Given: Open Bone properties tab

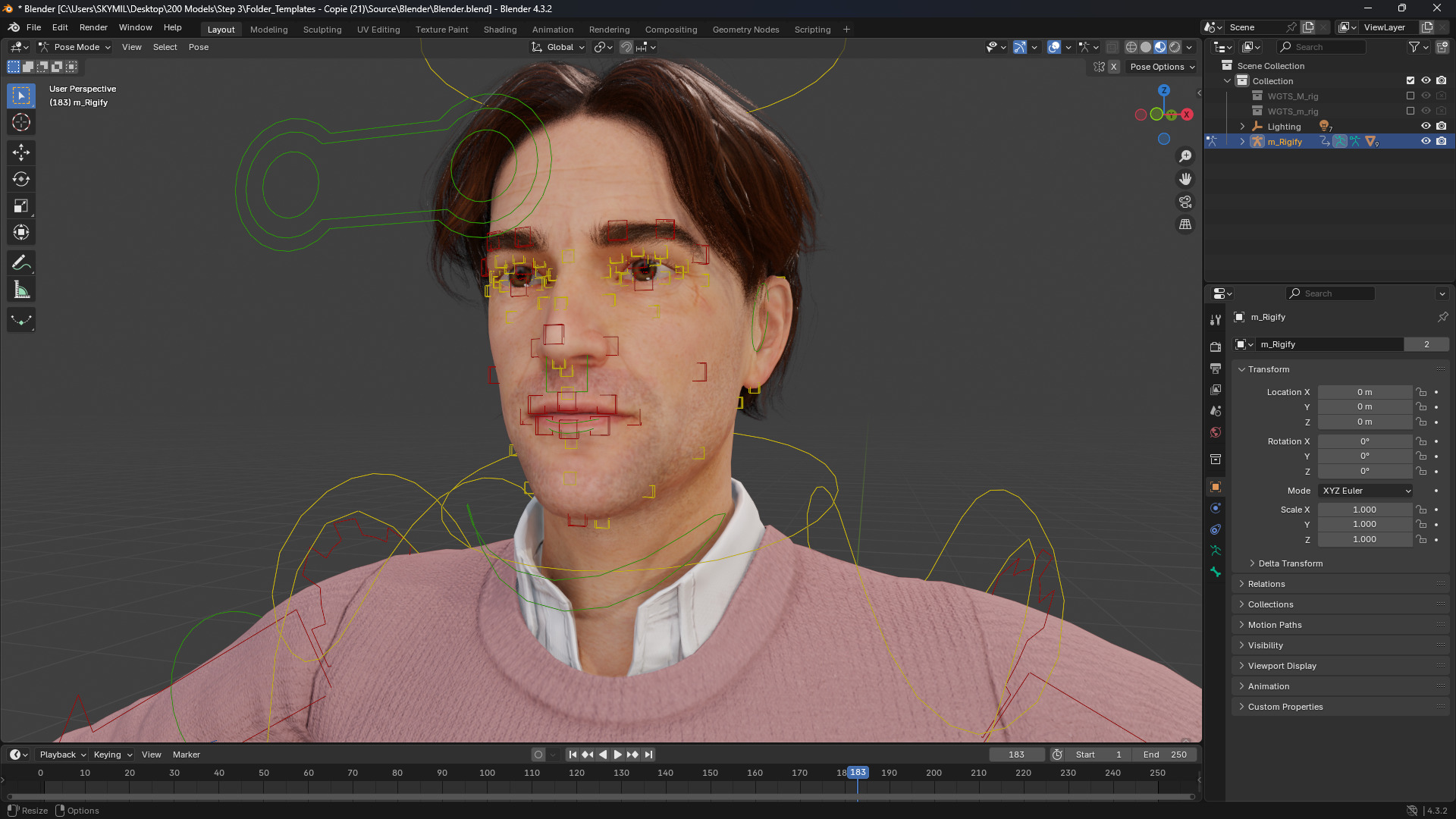Looking at the screenshot, I should tap(1216, 572).
